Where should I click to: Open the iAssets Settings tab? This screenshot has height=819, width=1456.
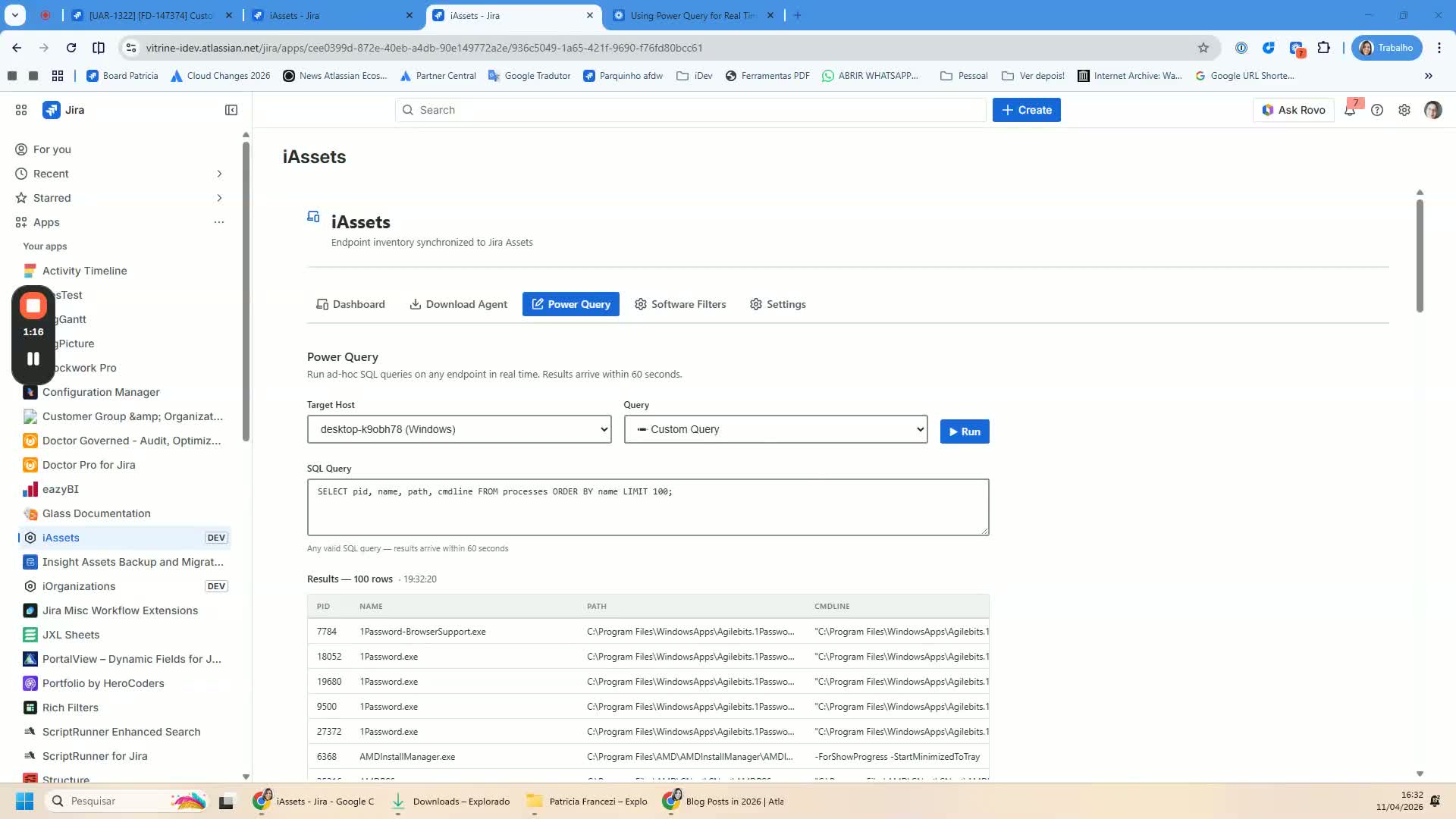coord(778,304)
